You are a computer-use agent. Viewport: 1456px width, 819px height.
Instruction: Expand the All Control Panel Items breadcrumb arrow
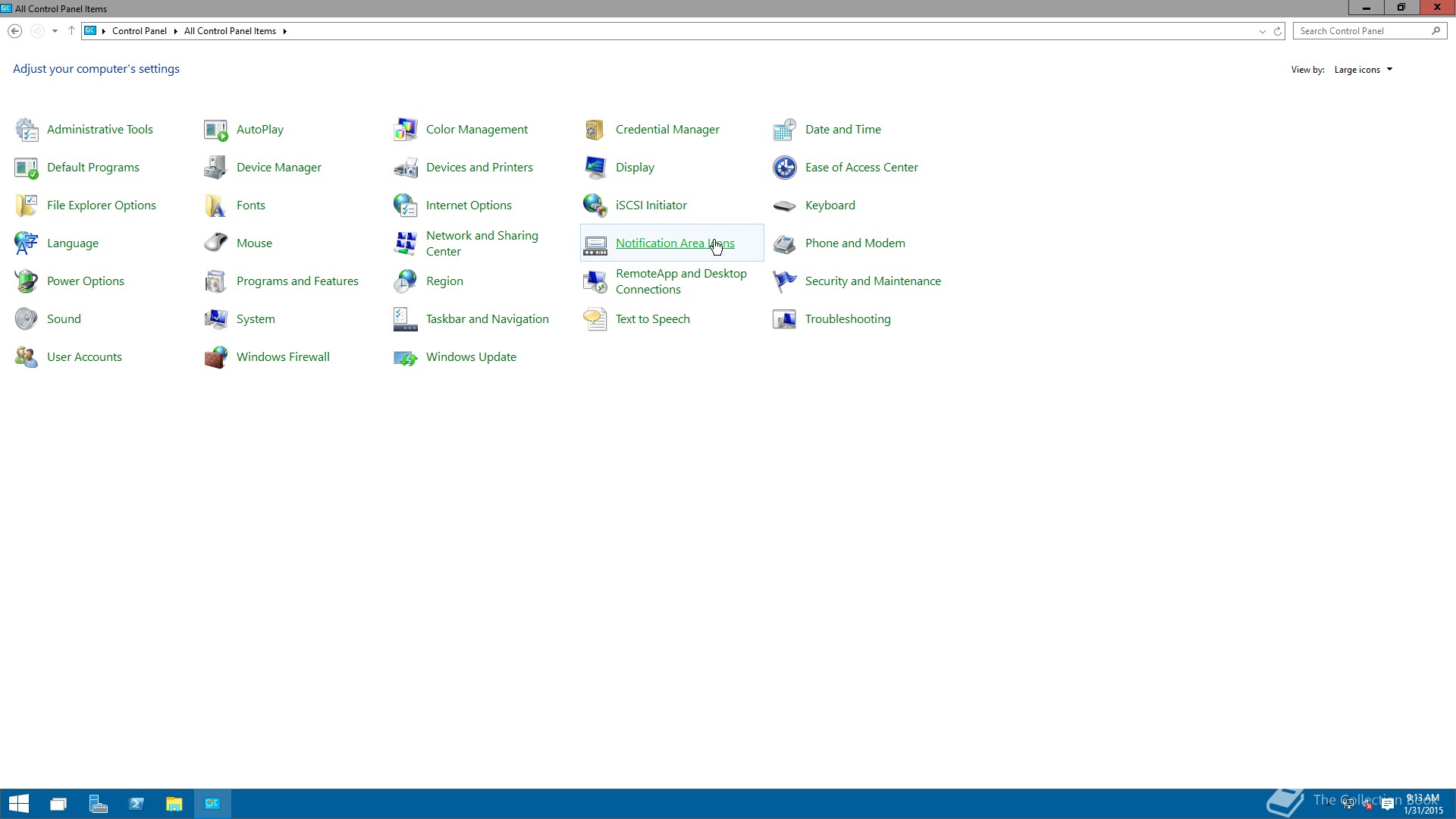284,31
